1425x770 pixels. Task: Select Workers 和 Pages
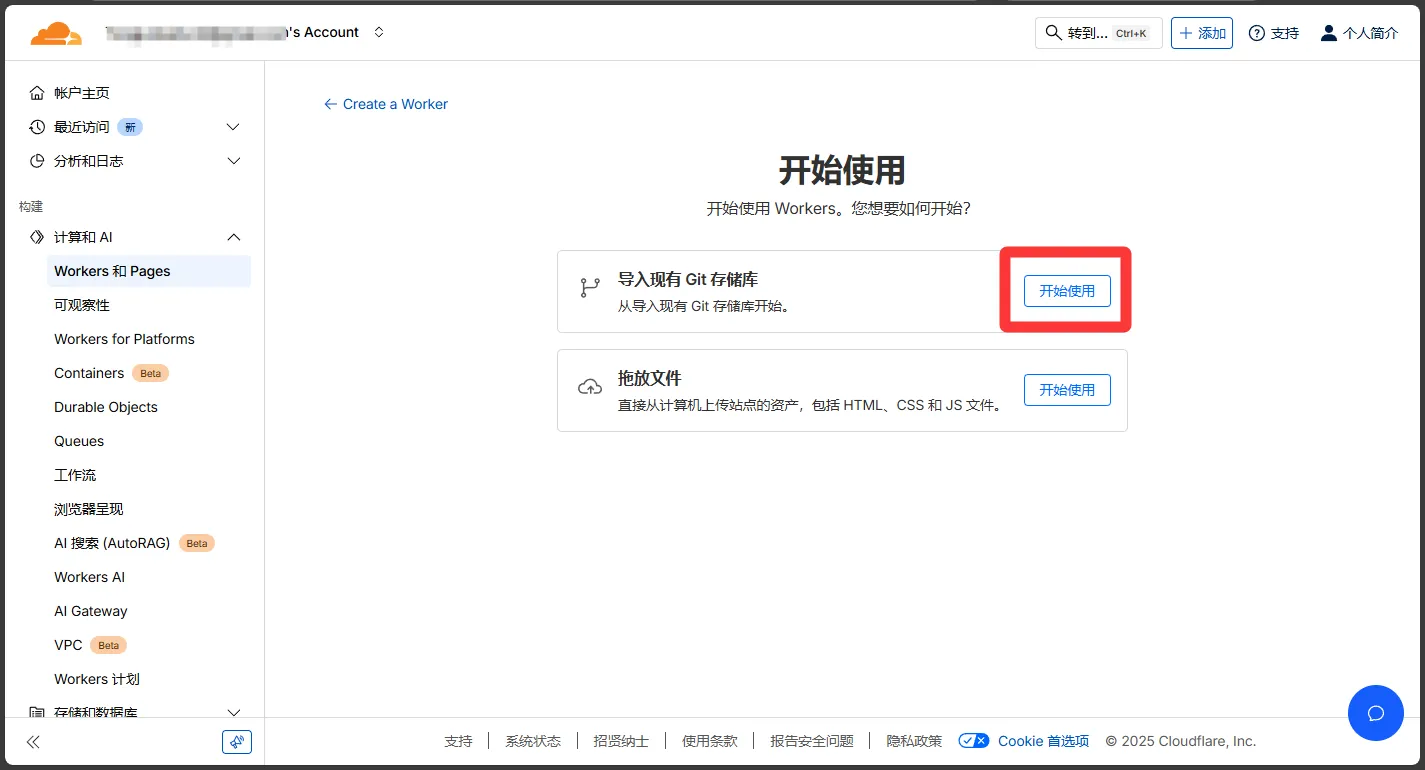(149, 271)
